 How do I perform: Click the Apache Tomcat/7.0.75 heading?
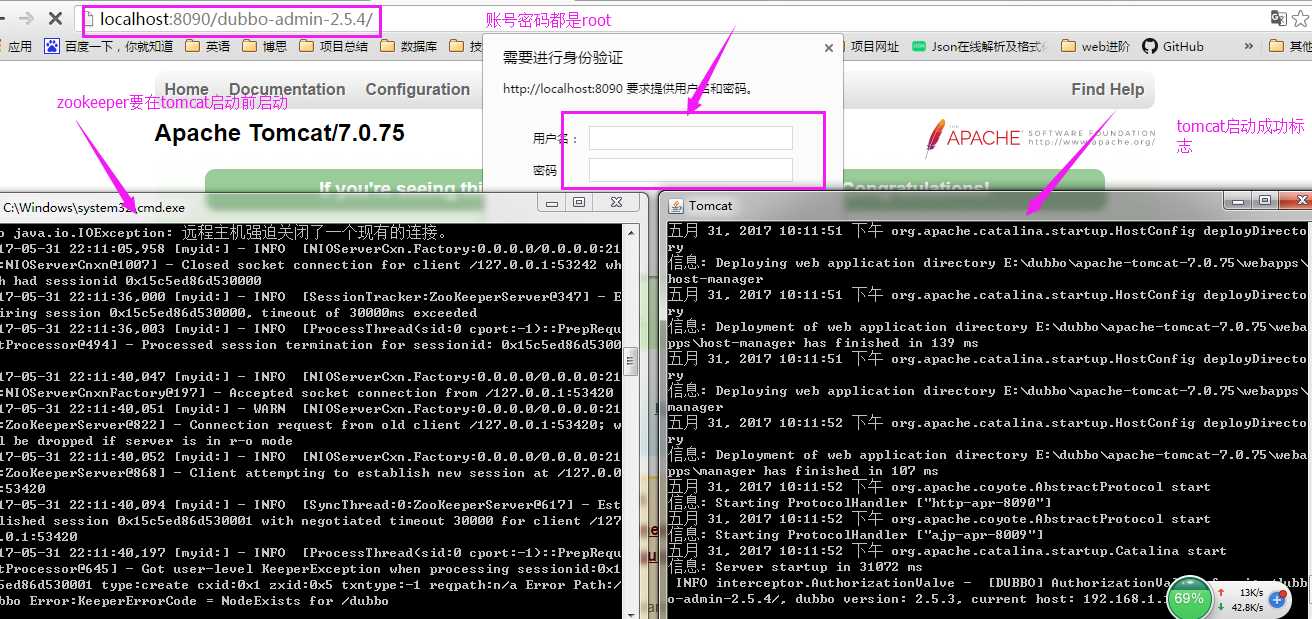(x=279, y=133)
